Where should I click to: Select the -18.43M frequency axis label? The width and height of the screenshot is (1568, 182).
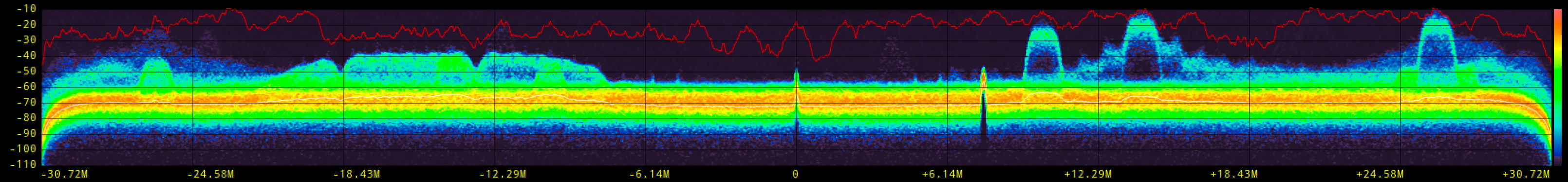point(356,175)
